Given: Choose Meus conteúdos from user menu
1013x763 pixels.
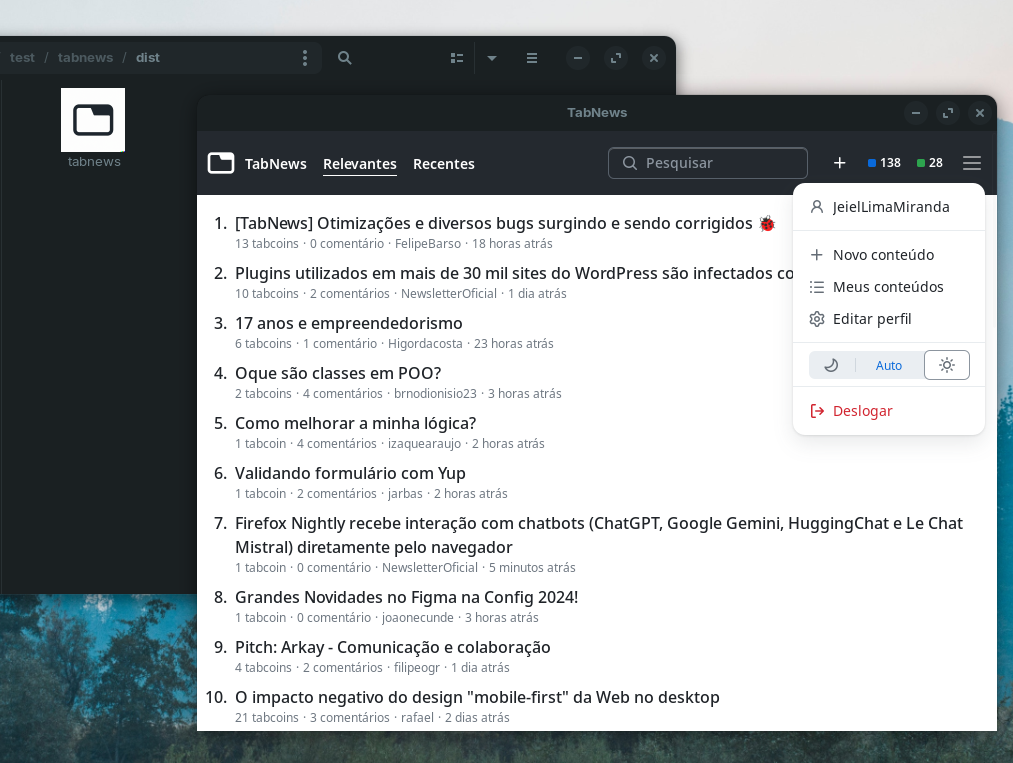Looking at the screenshot, I should tap(888, 287).
